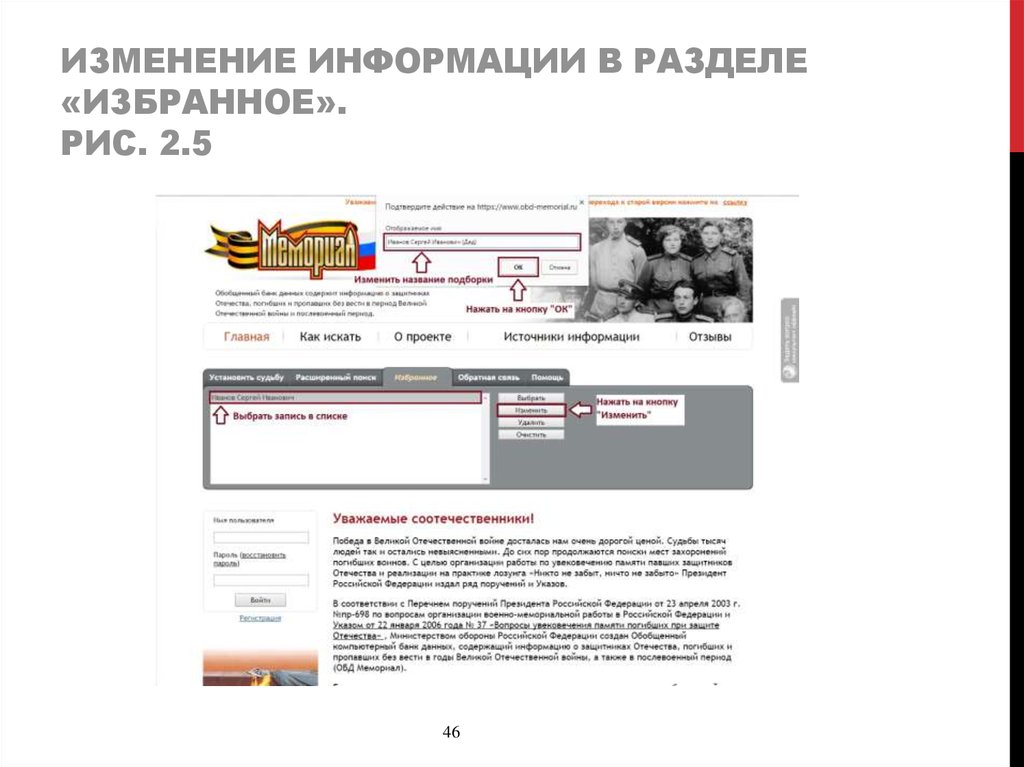Select the Установить судьбу tab

tap(246, 375)
